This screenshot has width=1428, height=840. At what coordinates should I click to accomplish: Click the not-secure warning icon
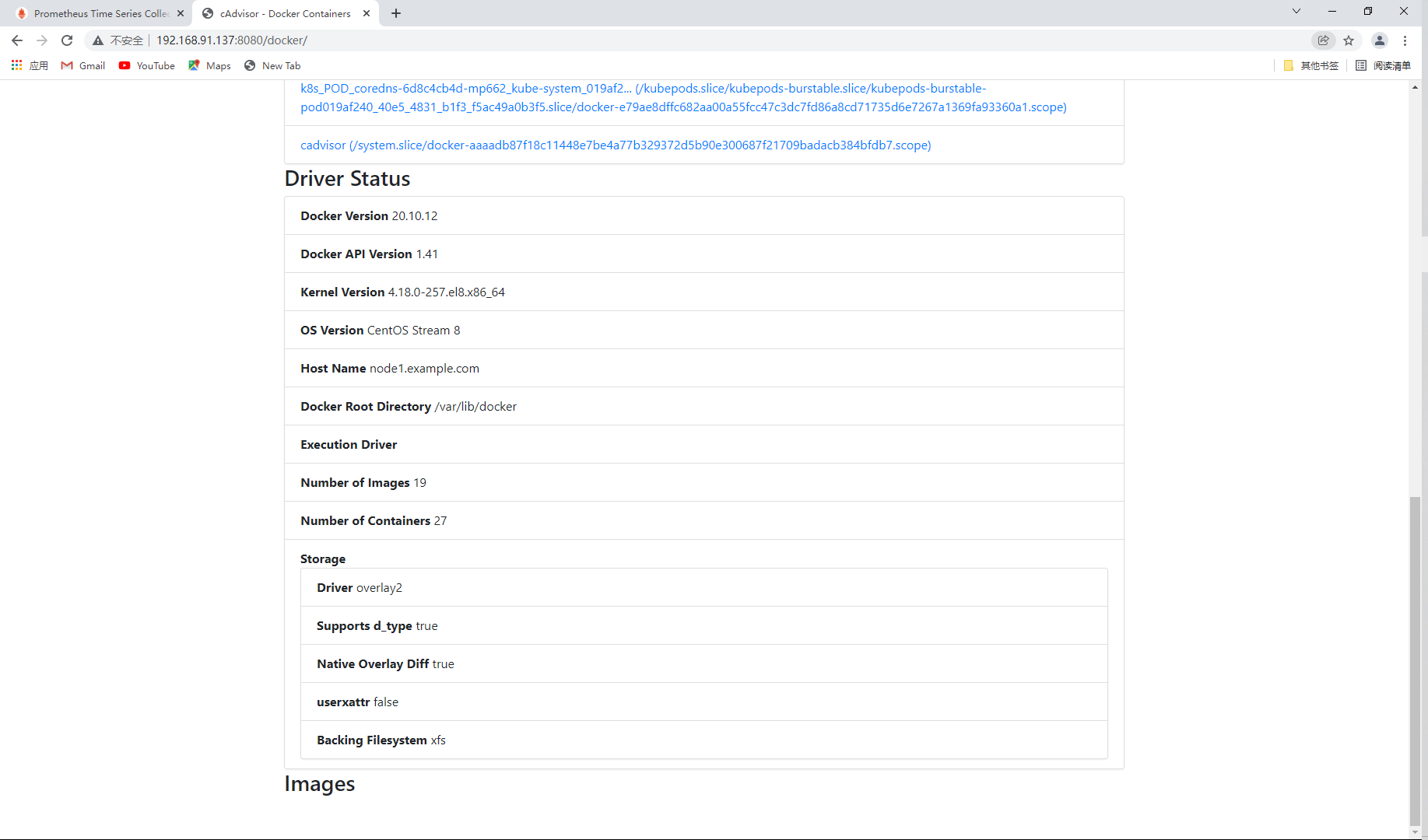[98, 40]
